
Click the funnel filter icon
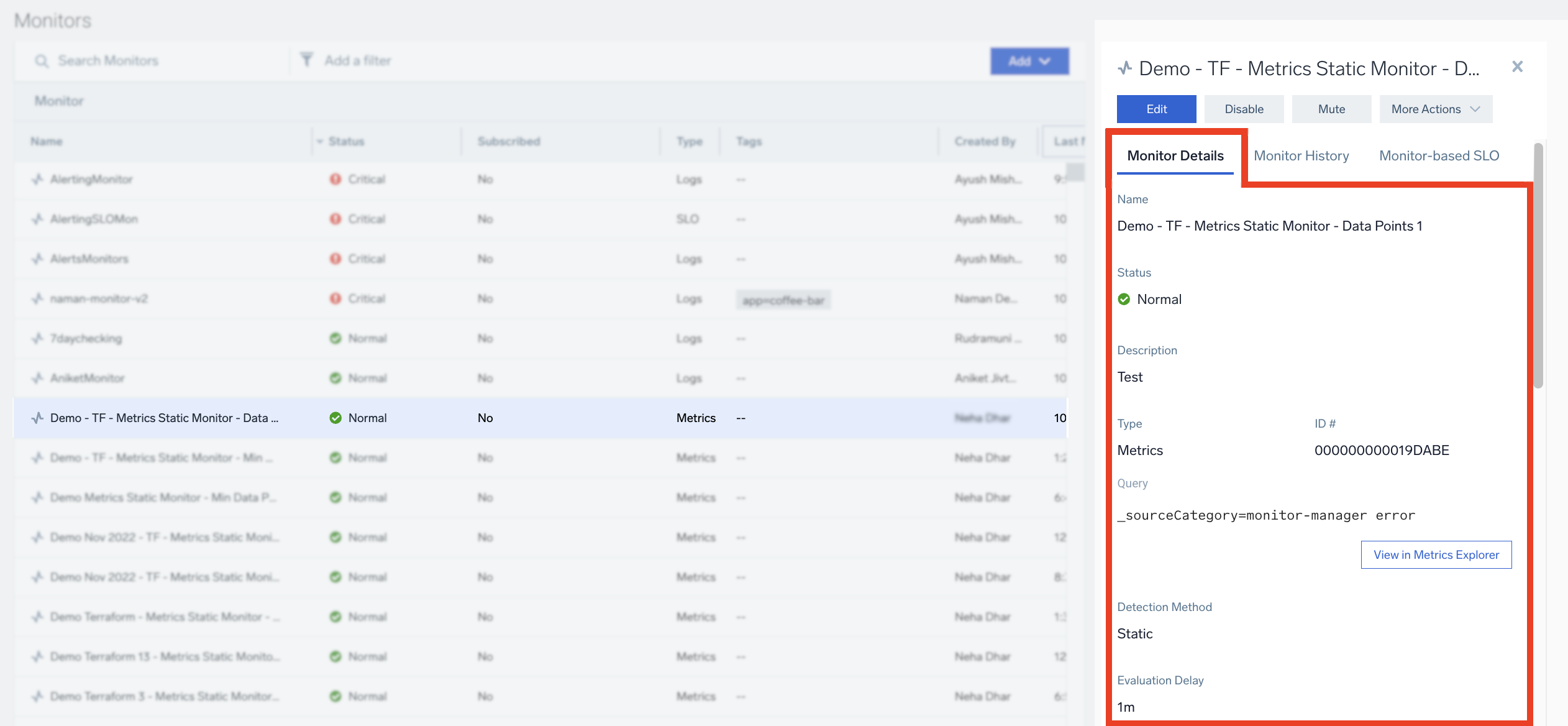pos(306,60)
